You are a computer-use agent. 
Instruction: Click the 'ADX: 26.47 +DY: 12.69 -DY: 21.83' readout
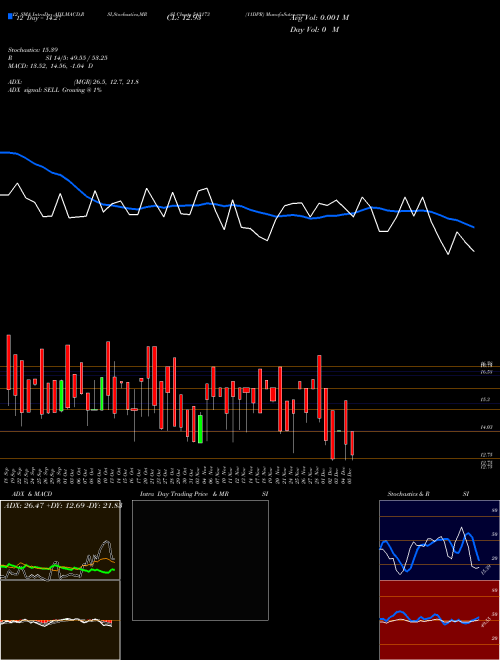[63, 505]
